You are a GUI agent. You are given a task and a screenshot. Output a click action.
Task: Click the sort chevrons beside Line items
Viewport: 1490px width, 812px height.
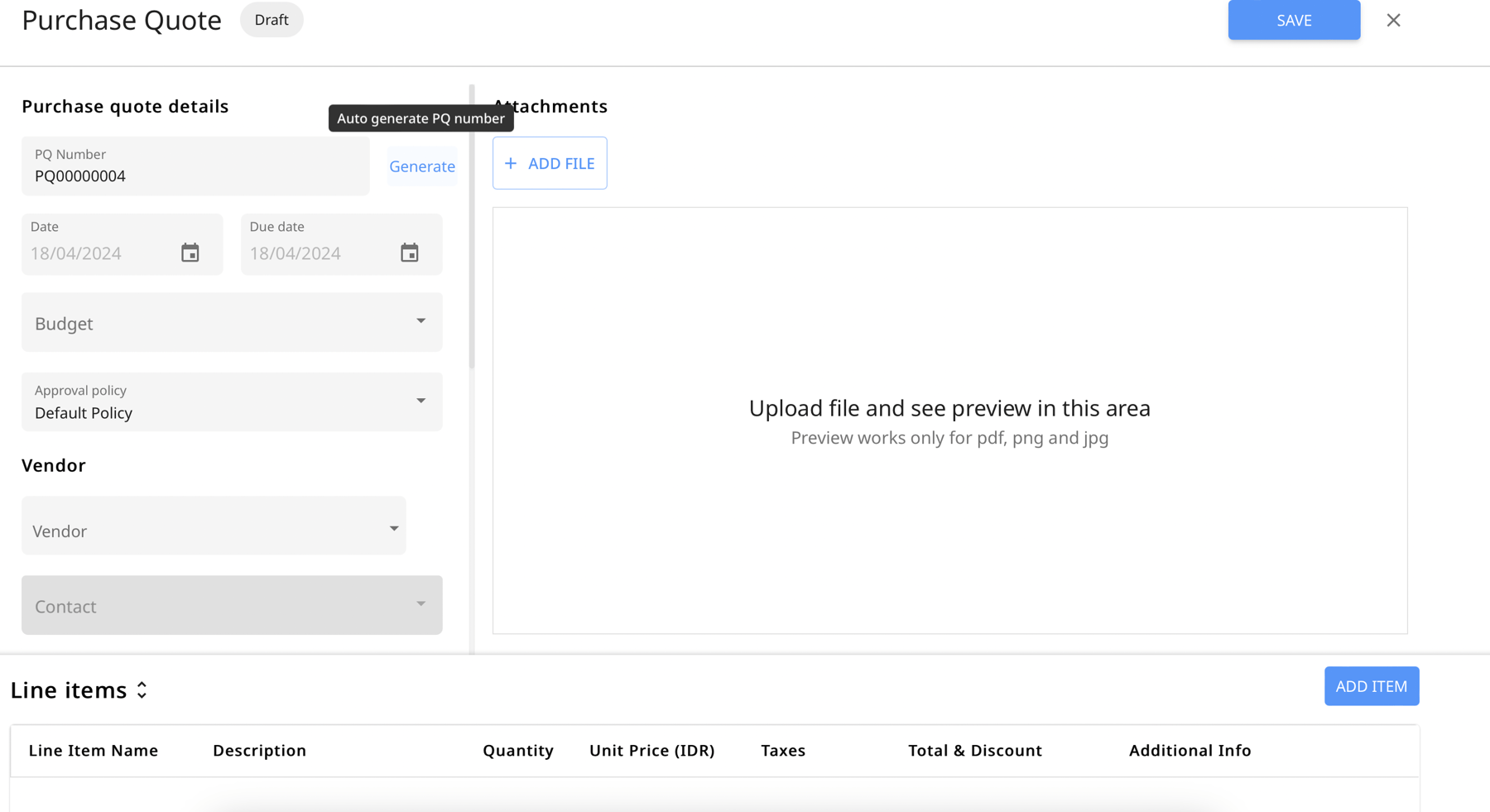[x=142, y=689]
